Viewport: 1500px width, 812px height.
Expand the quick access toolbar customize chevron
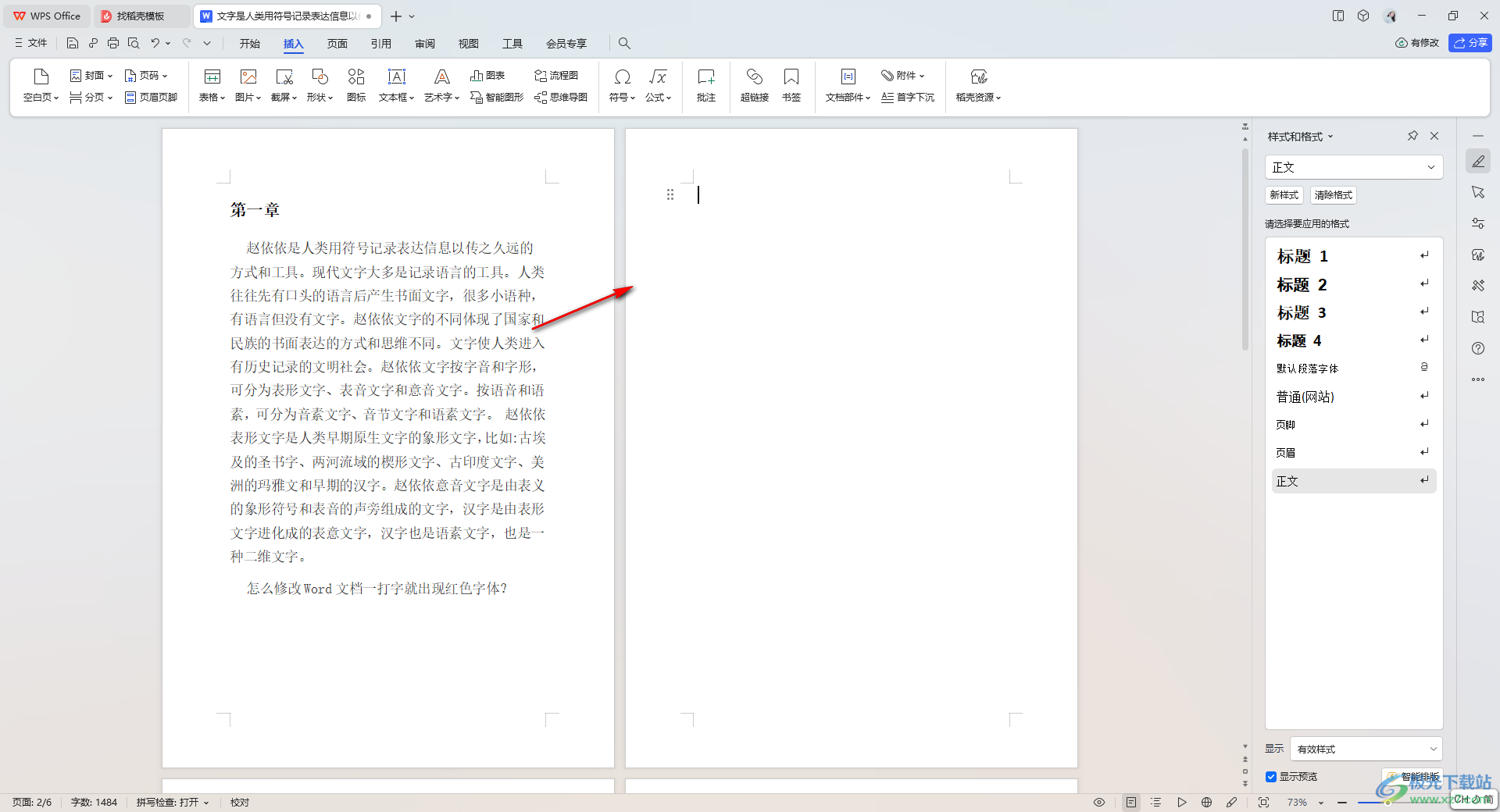207,43
